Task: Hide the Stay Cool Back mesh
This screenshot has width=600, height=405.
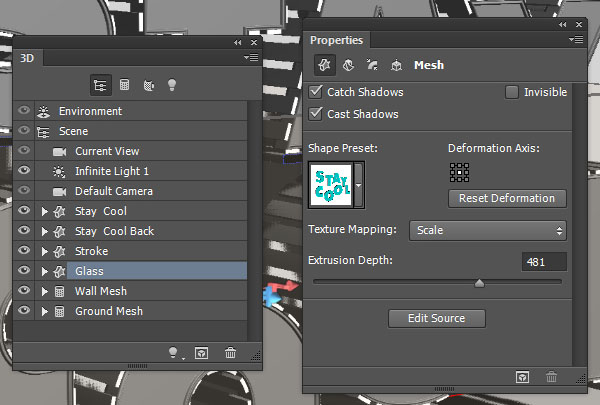Action: pos(24,230)
